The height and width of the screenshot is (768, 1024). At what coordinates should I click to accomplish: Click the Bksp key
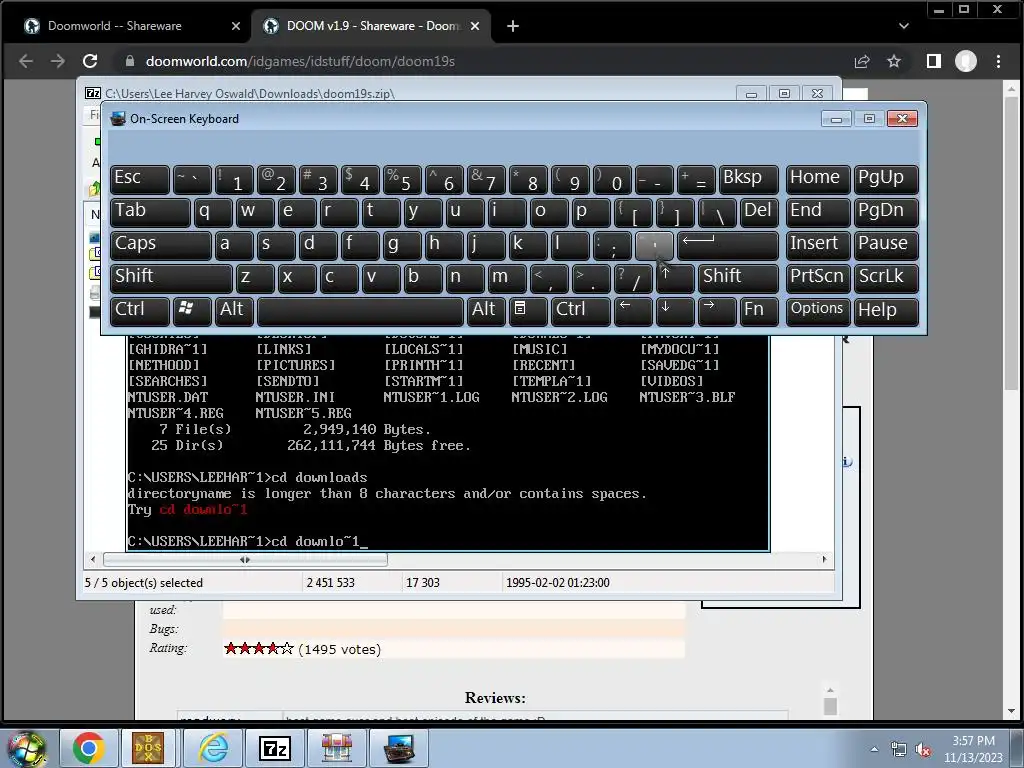click(x=748, y=179)
